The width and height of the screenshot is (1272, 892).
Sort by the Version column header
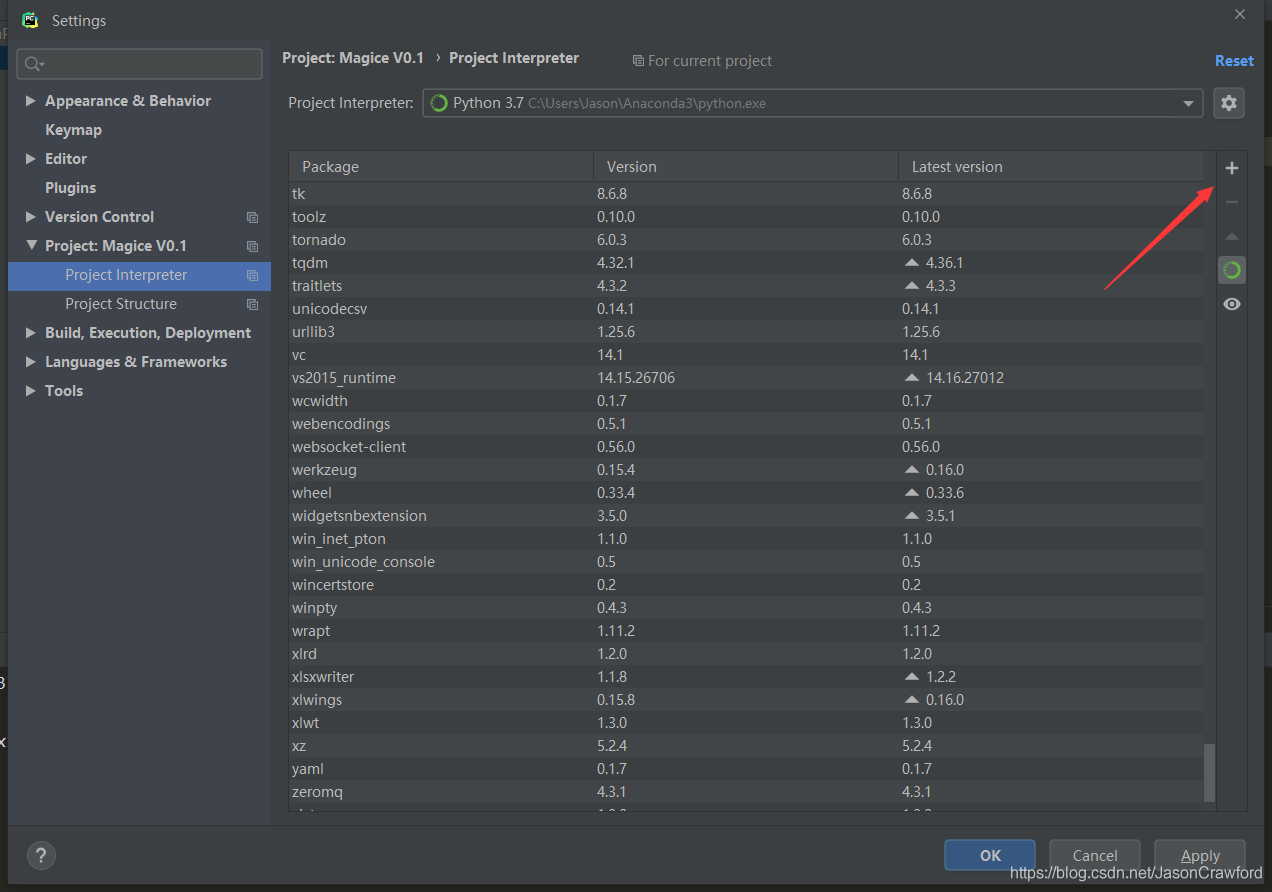coord(746,167)
